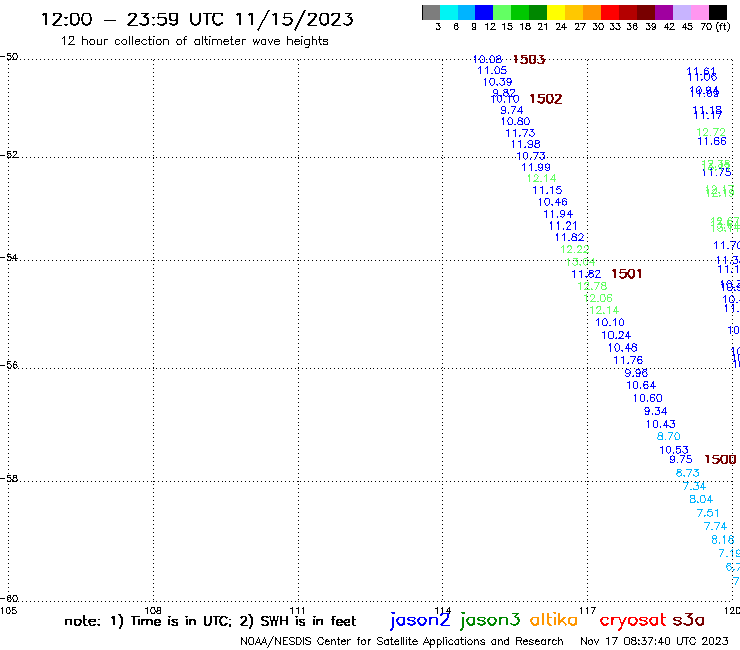This screenshot has width=740, height=650.
Task: Select the 1501 time marker
Action: [x=626, y=274]
